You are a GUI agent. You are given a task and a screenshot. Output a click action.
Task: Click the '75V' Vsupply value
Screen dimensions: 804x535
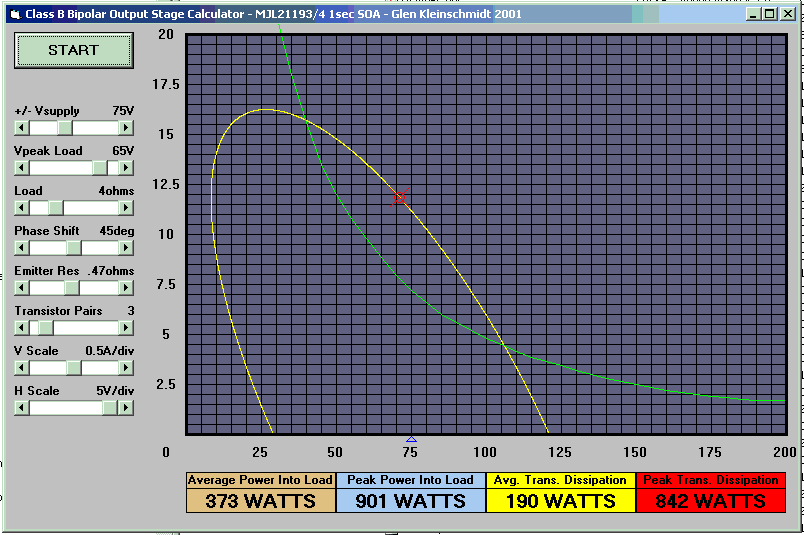123,111
